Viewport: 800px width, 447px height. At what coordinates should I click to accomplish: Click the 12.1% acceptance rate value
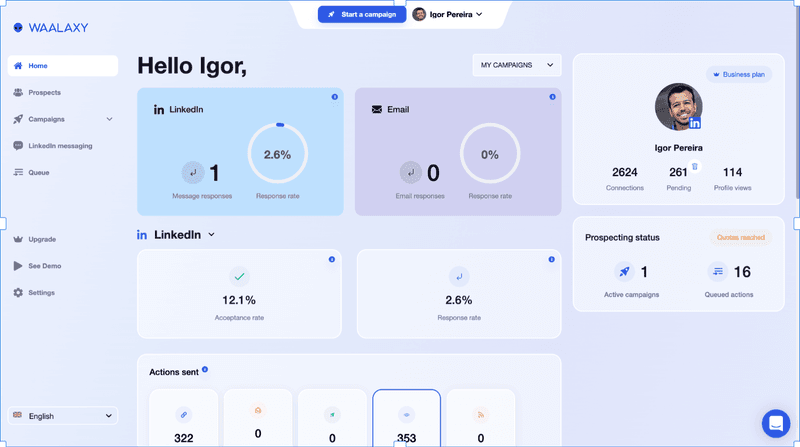point(239,300)
